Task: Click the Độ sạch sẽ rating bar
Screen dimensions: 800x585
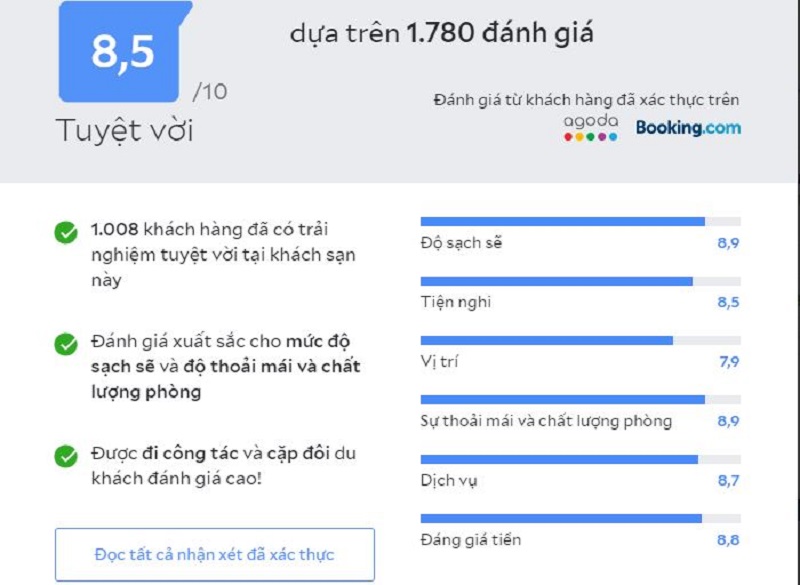Action: click(x=581, y=221)
